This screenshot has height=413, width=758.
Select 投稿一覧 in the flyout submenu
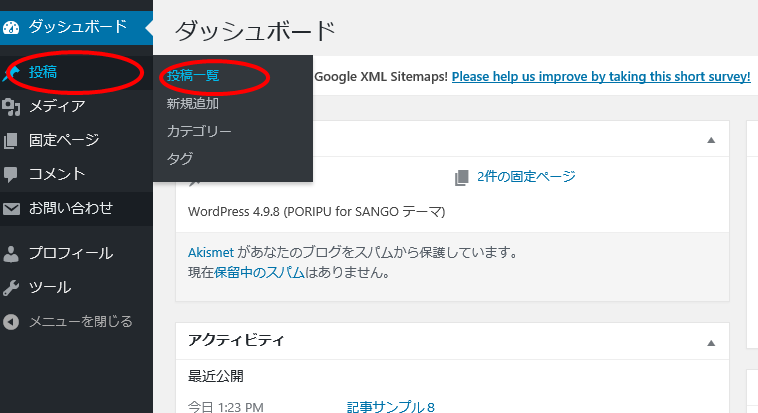pyautogui.click(x=193, y=75)
